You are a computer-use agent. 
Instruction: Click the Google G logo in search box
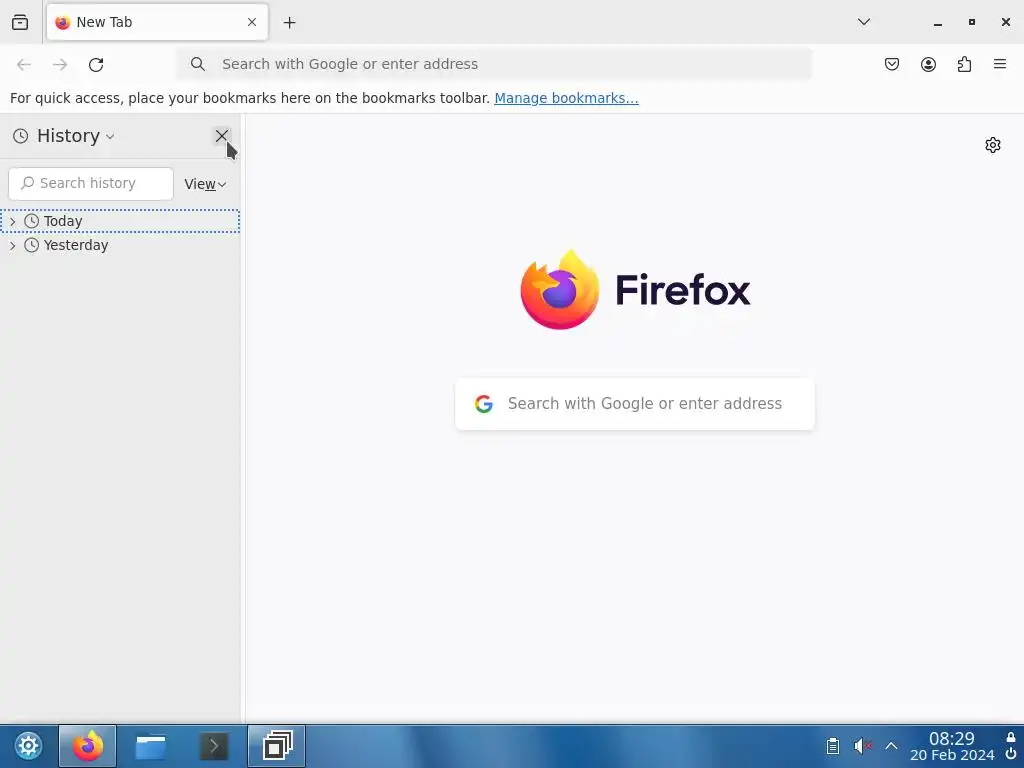[x=484, y=404]
